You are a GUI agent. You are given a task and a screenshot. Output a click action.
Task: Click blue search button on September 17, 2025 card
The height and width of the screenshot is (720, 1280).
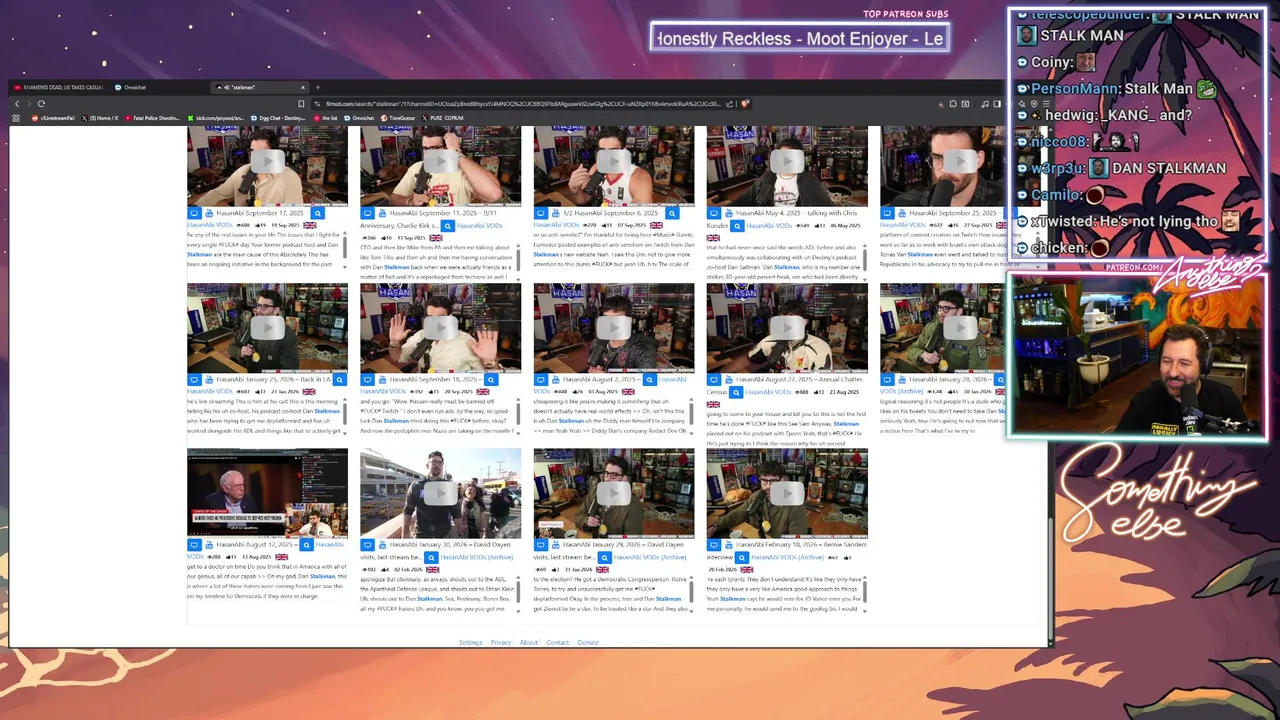pyautogui.click(x=318, y=213)
